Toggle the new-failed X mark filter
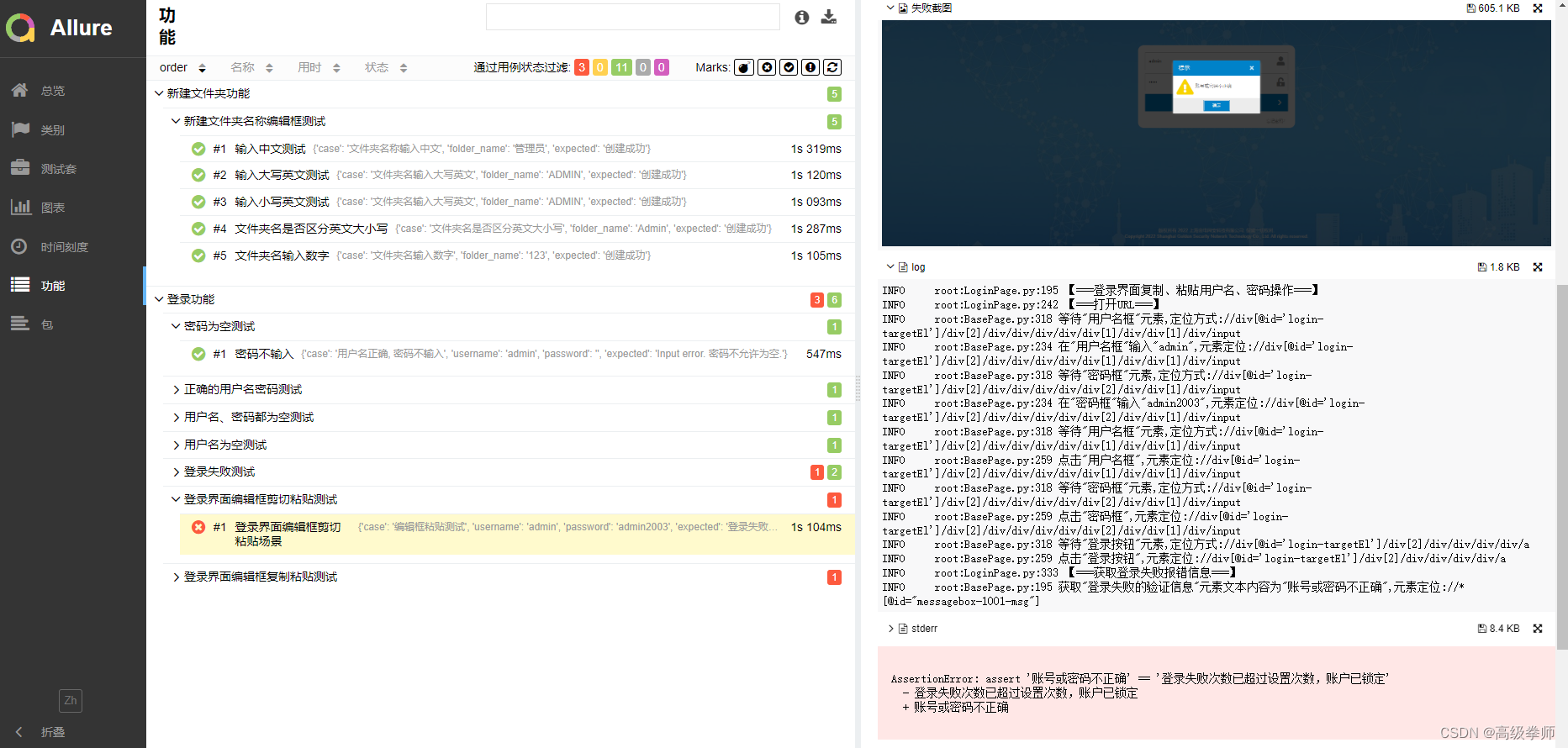This screenshot has width=1568, height=748. 767,67
